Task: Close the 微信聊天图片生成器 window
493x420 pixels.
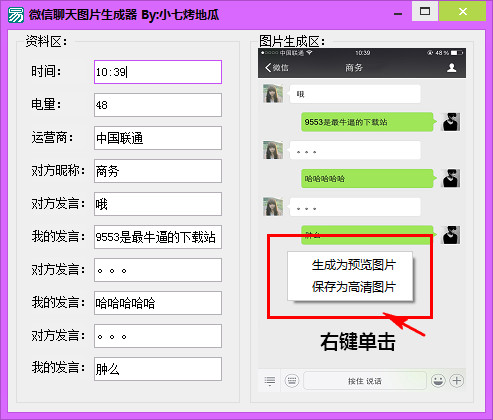Action: pyautogui.click(x=463, y=11)
